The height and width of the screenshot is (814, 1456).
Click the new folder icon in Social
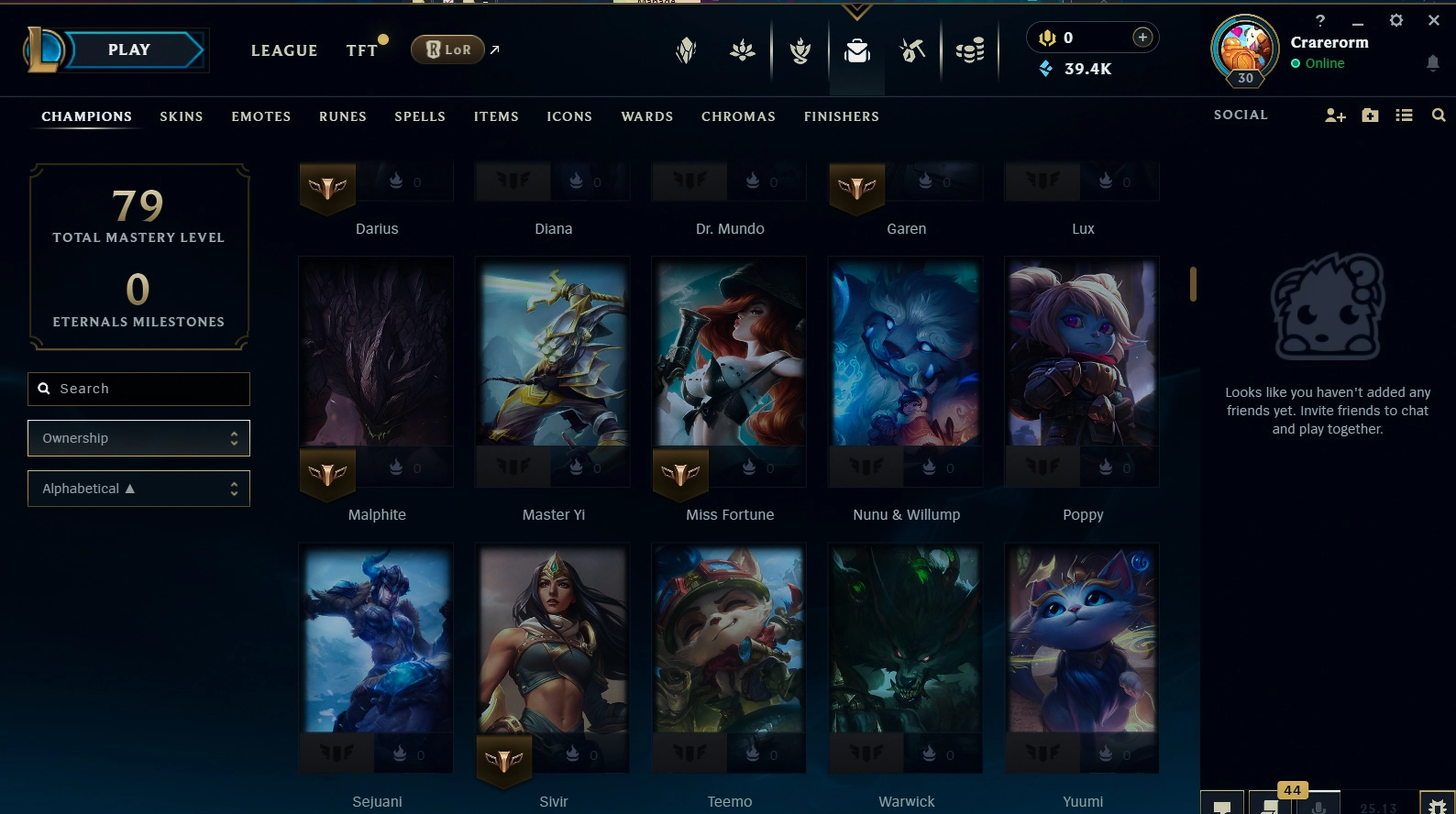[1370, 115]
